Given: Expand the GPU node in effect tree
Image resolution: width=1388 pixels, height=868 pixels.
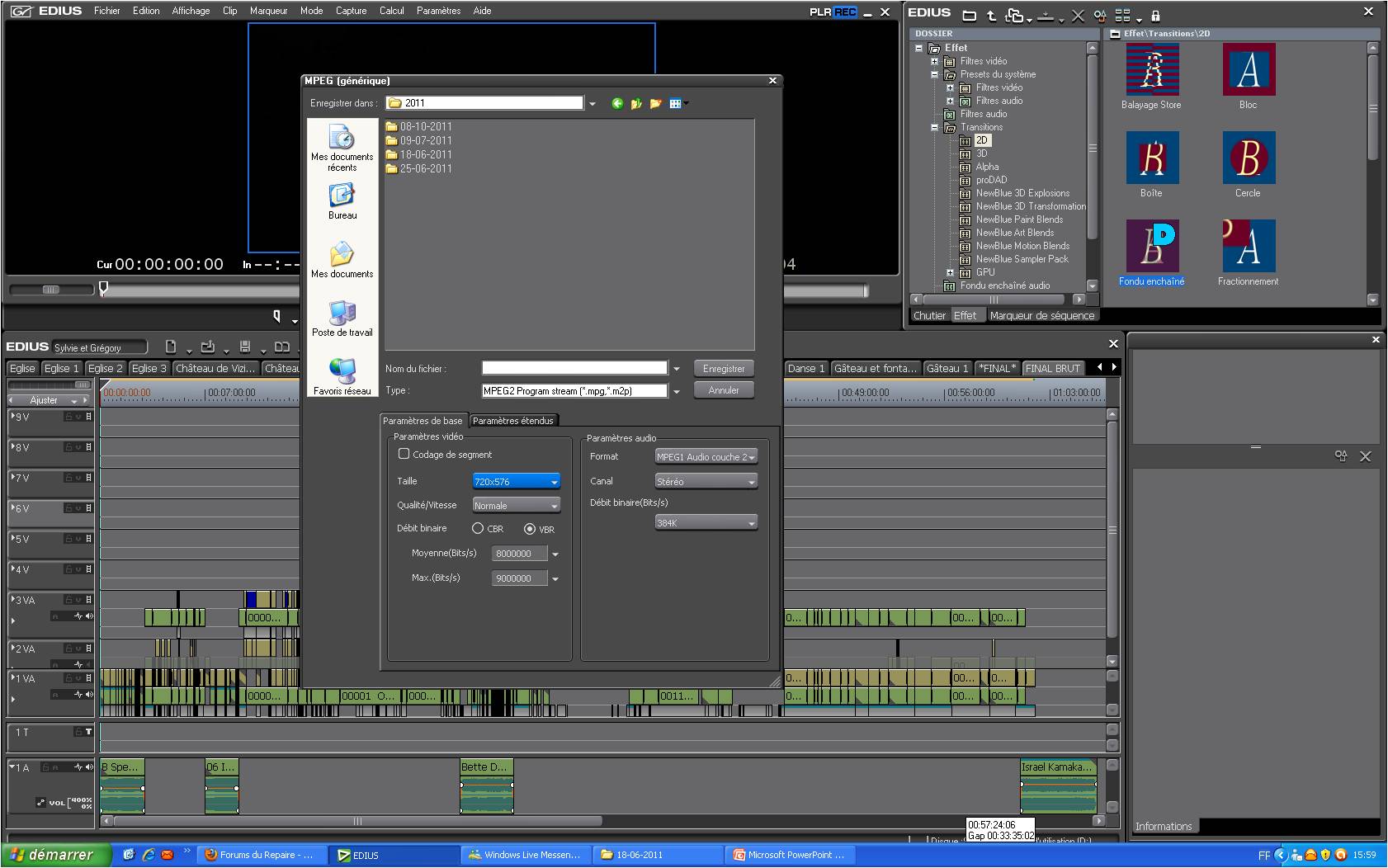Looking at the screenshot, I should click(x=950, y=272).
